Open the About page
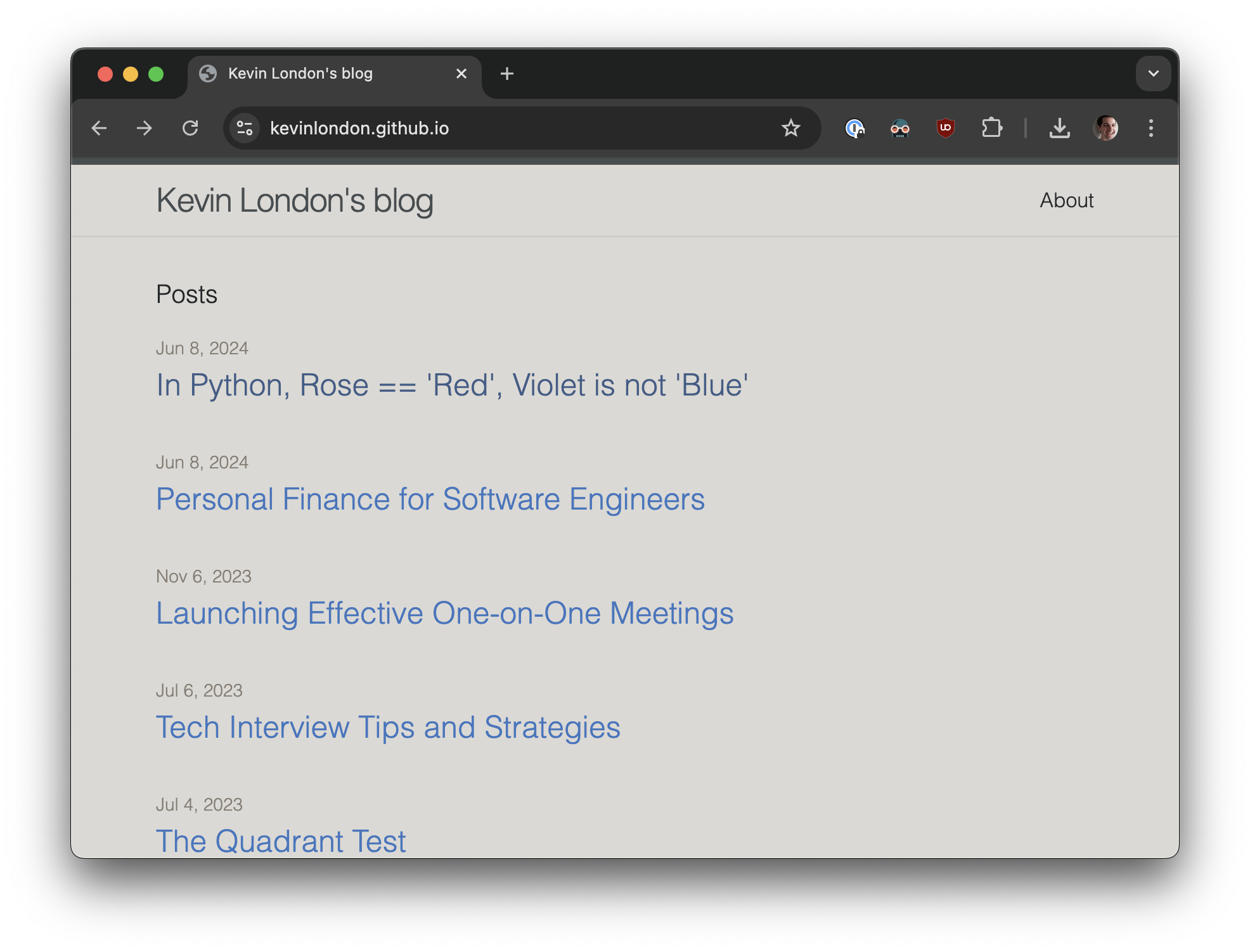Image resolution: width=1250 pixels, height=952 pixels. pyautogui.click(x=1067, y=200)
